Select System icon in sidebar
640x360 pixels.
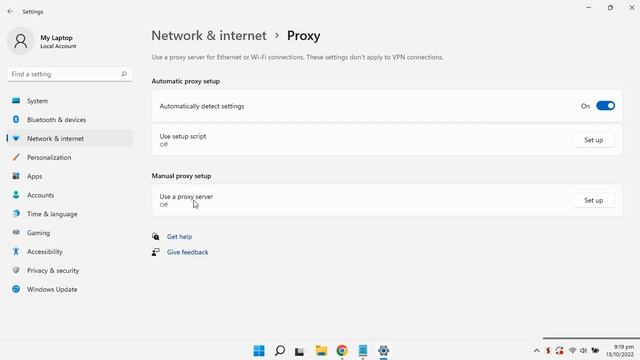click(16, 101)
